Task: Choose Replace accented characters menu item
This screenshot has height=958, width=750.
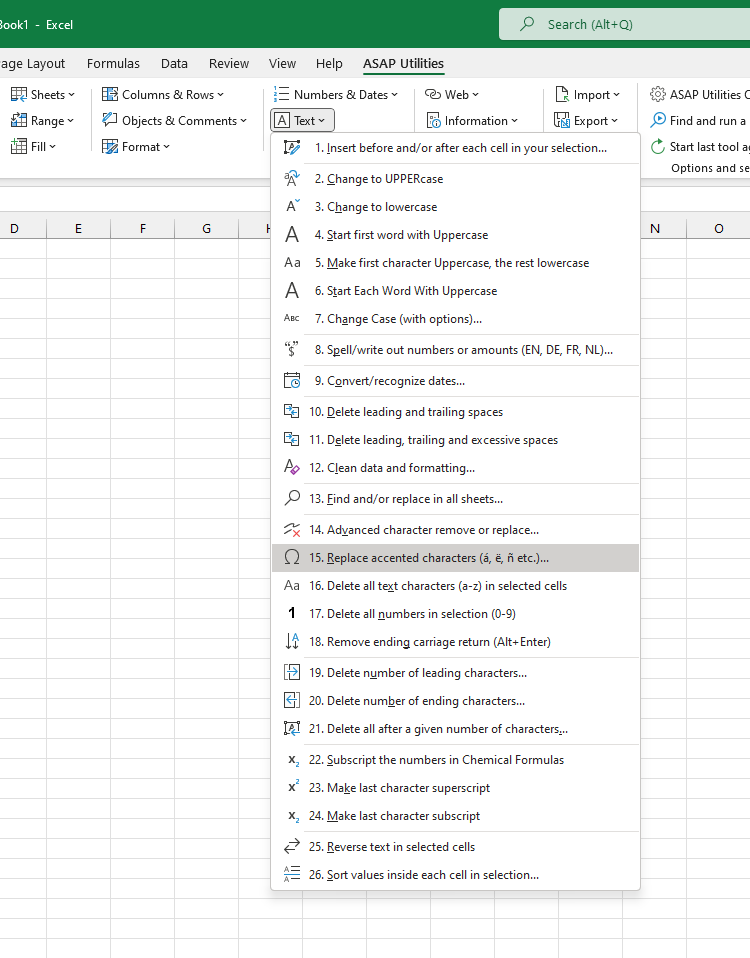Action: (456, 558)
